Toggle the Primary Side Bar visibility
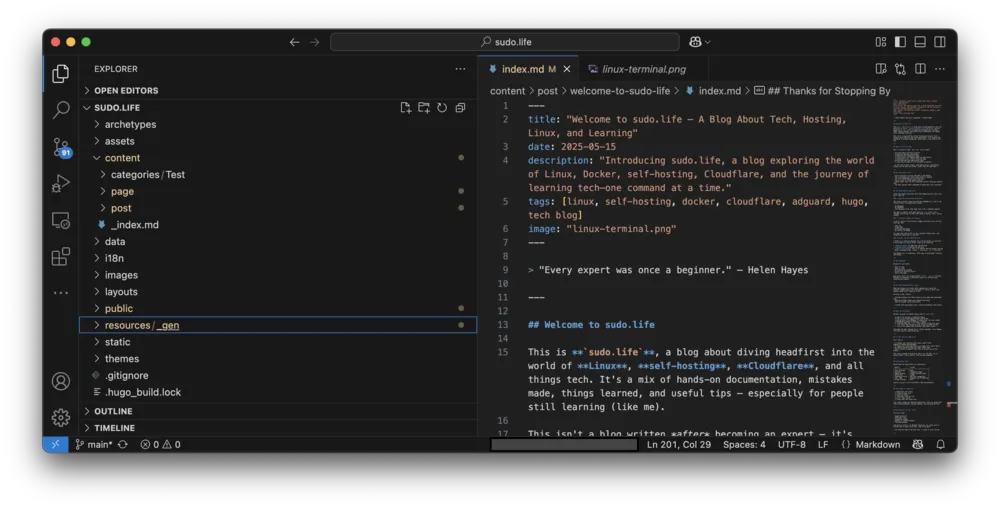The height and width of the screenshot is (509, 1000). pos(901,42)
